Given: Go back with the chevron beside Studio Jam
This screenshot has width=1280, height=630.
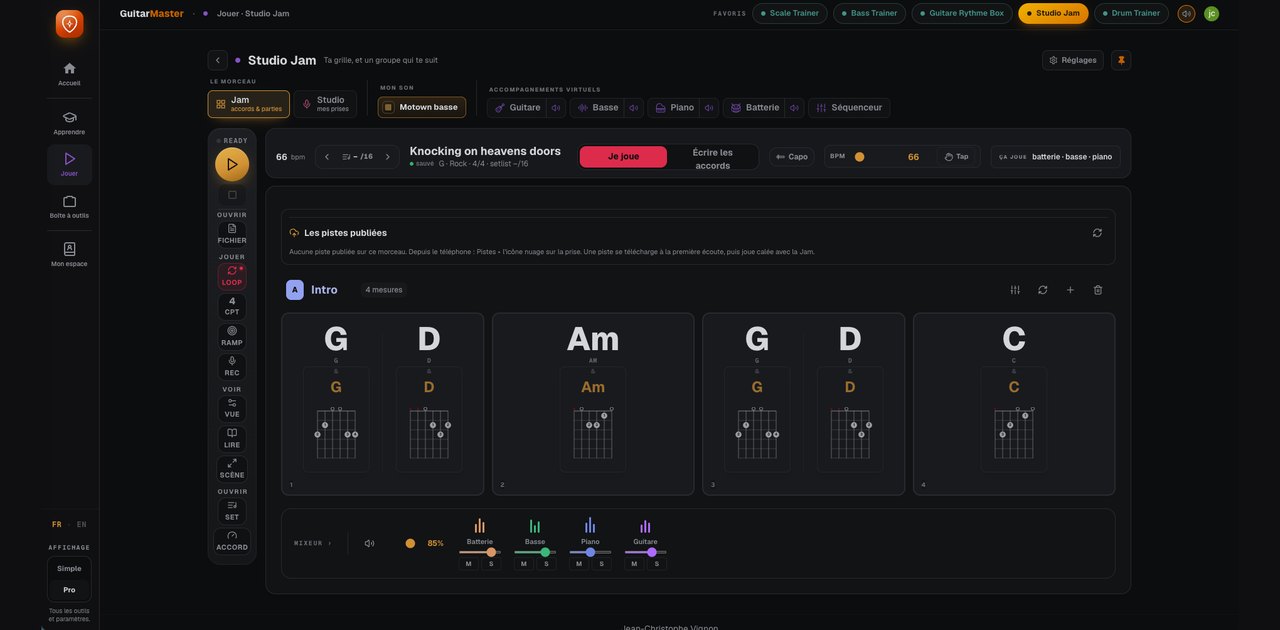Looking at the screenshot, I should click(x=218, y=60).
